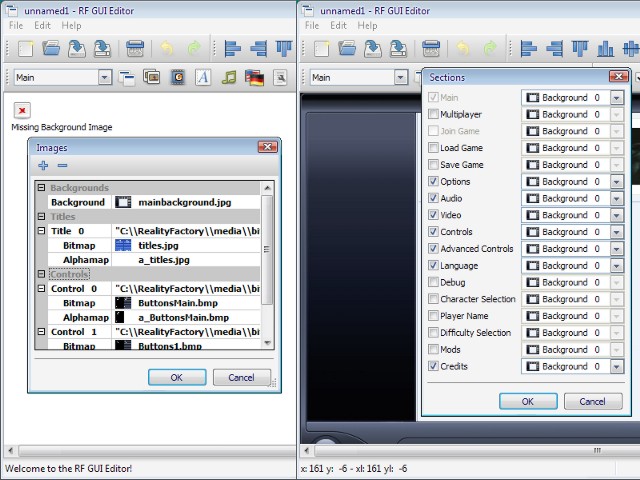Click OK in the Sections dialog
The height and width of the screenshot is (480, 640).
pyautogui.click(x=528, y=401)
